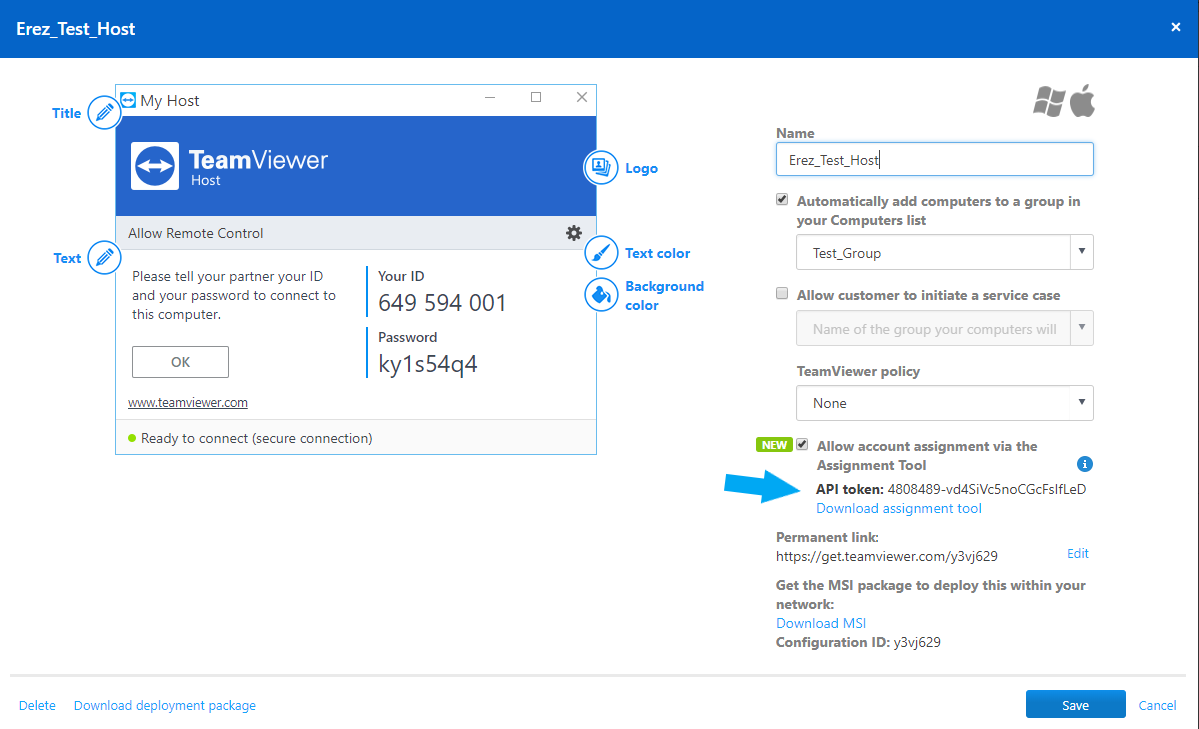Click inside the Name input field

pos(933,158)
